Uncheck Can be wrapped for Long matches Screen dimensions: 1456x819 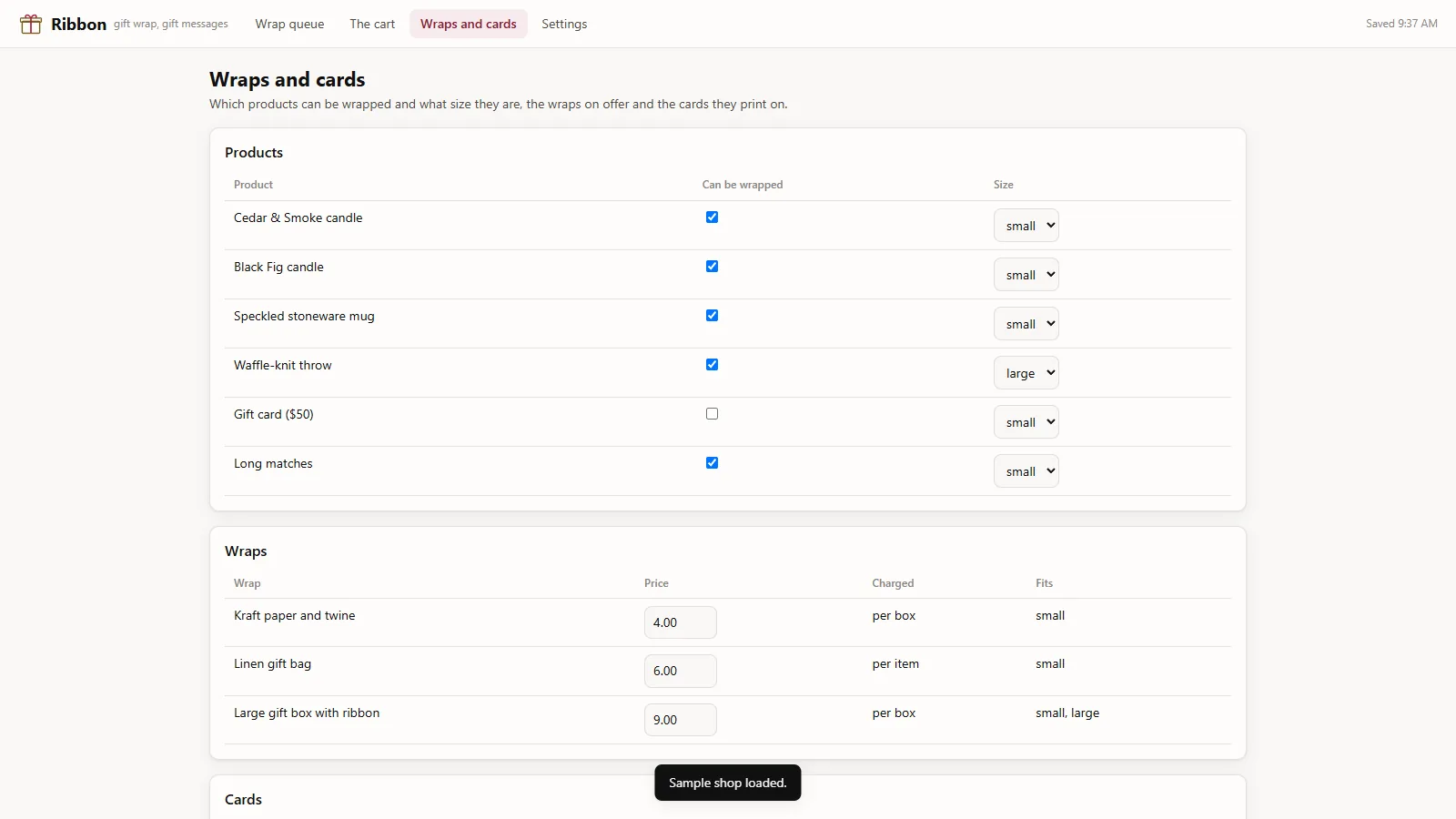click(x=712, y=463)
